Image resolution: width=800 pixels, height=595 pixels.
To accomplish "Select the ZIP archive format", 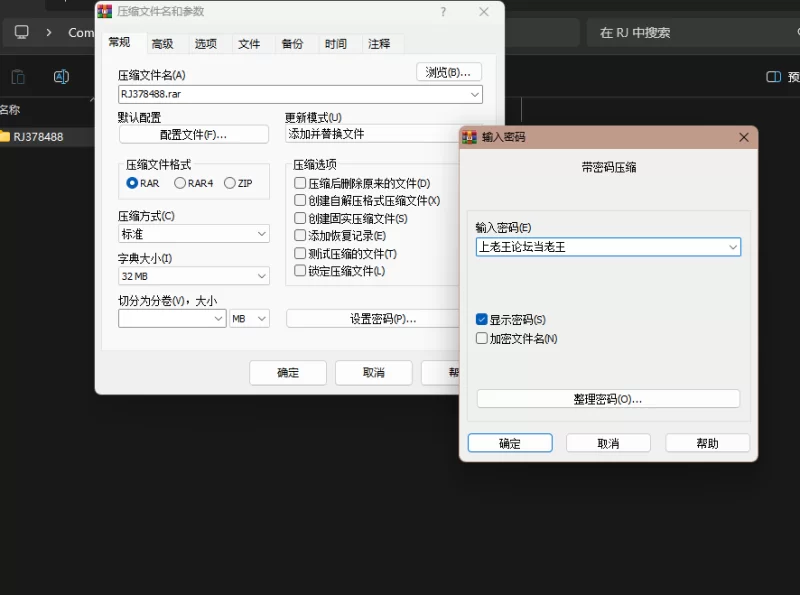I will tap(230, 183).
